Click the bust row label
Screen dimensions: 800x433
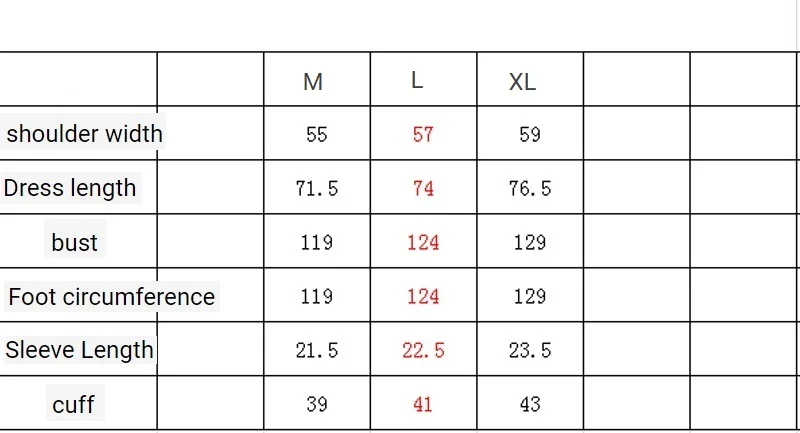click(74, 242)
